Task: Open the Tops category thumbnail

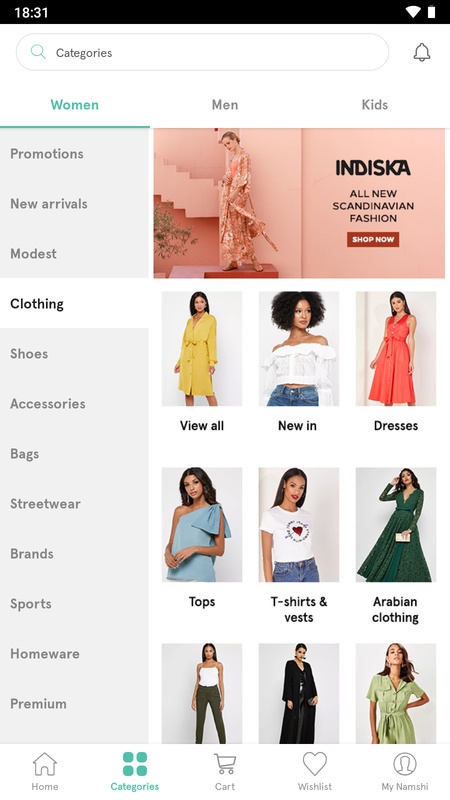Action: coord(202,524)
